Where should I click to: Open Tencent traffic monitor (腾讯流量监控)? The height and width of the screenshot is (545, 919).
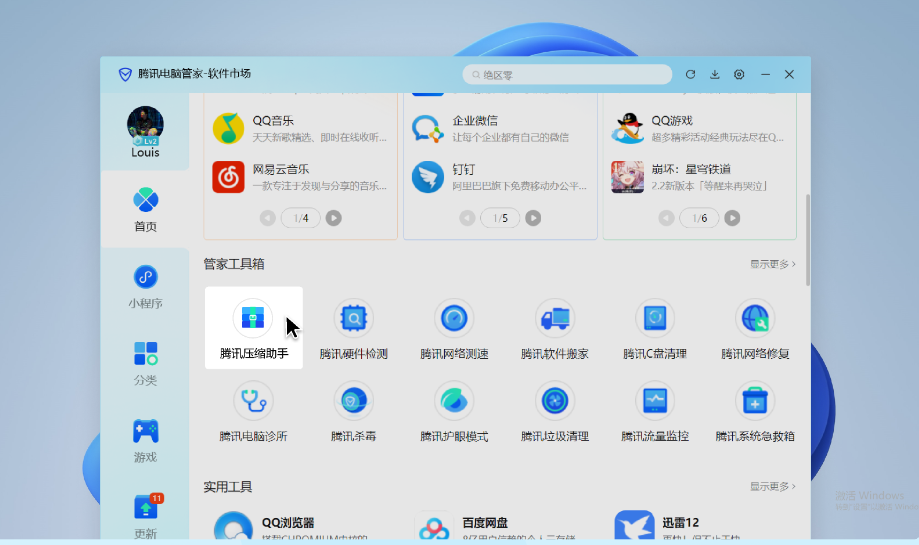(655, 410)
